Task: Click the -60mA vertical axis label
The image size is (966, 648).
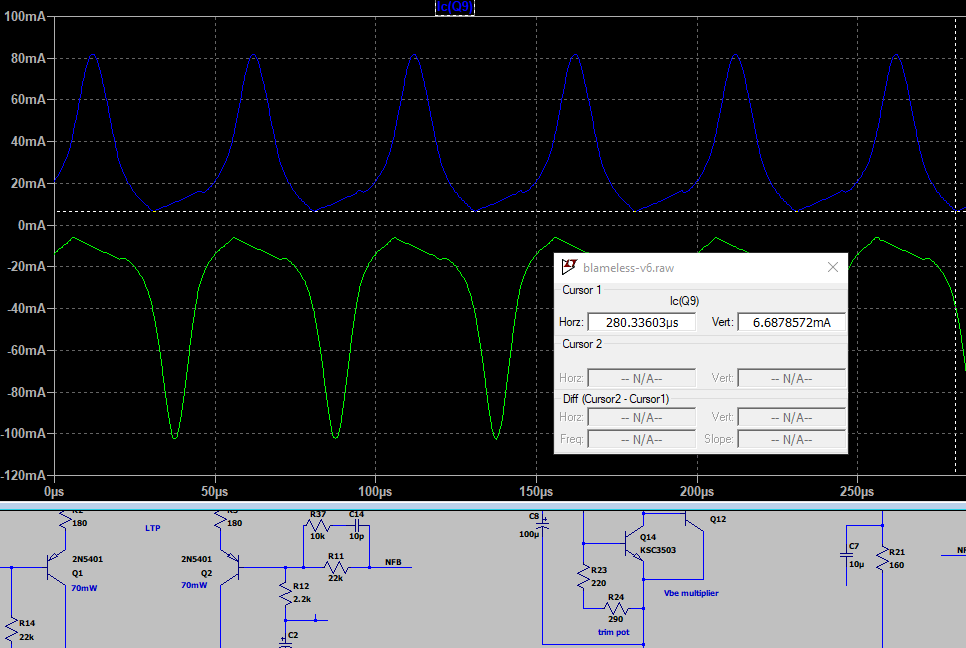Action: (26, 350)
